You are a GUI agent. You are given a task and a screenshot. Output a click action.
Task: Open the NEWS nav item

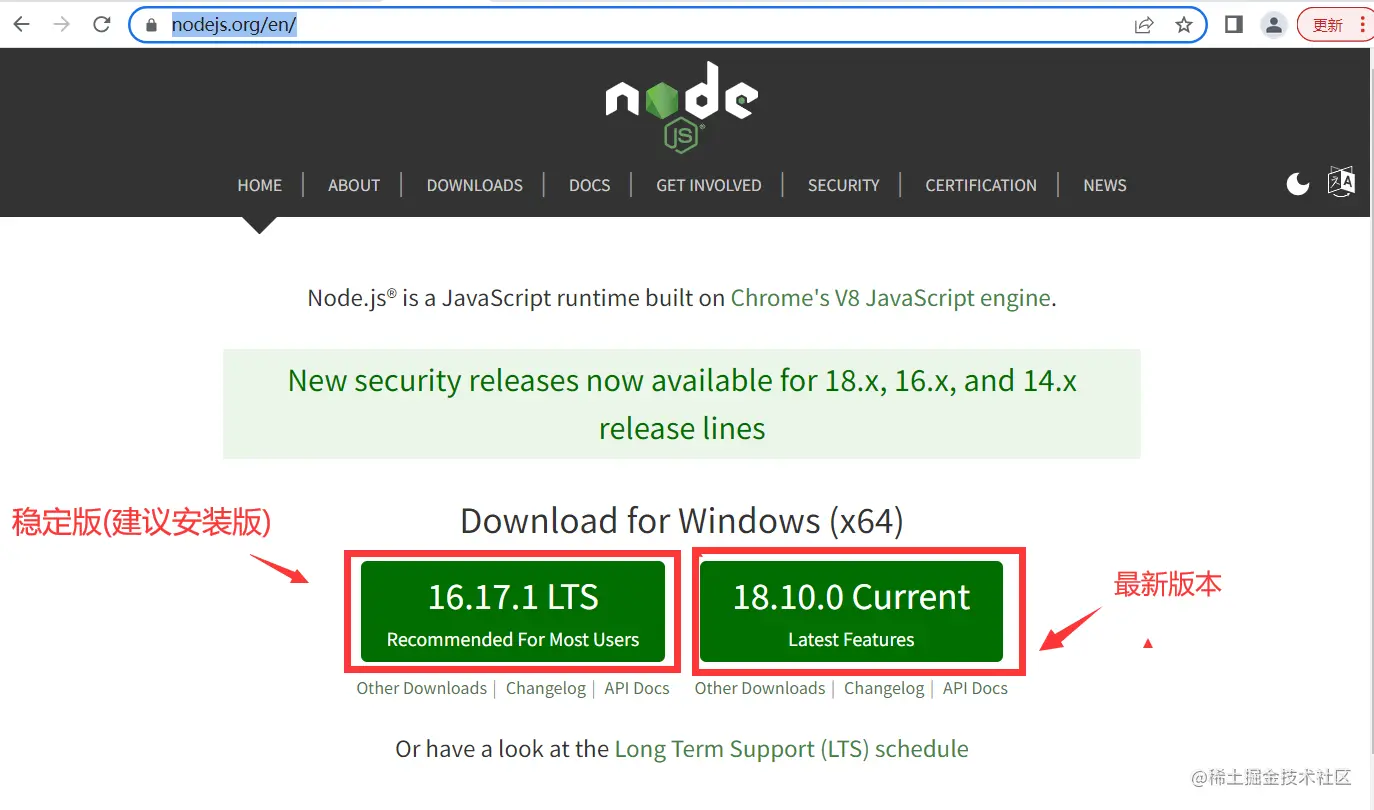tap(1105, 185)
